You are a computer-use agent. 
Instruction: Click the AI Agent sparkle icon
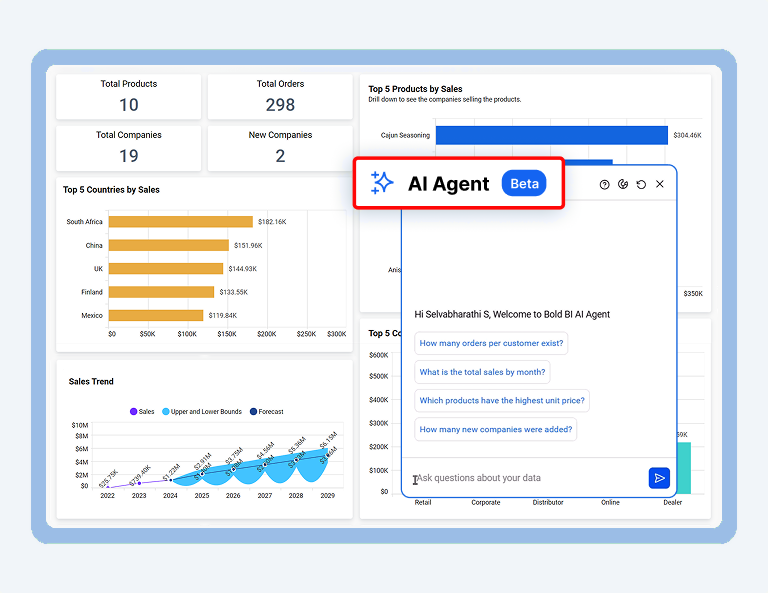[382, 183]
